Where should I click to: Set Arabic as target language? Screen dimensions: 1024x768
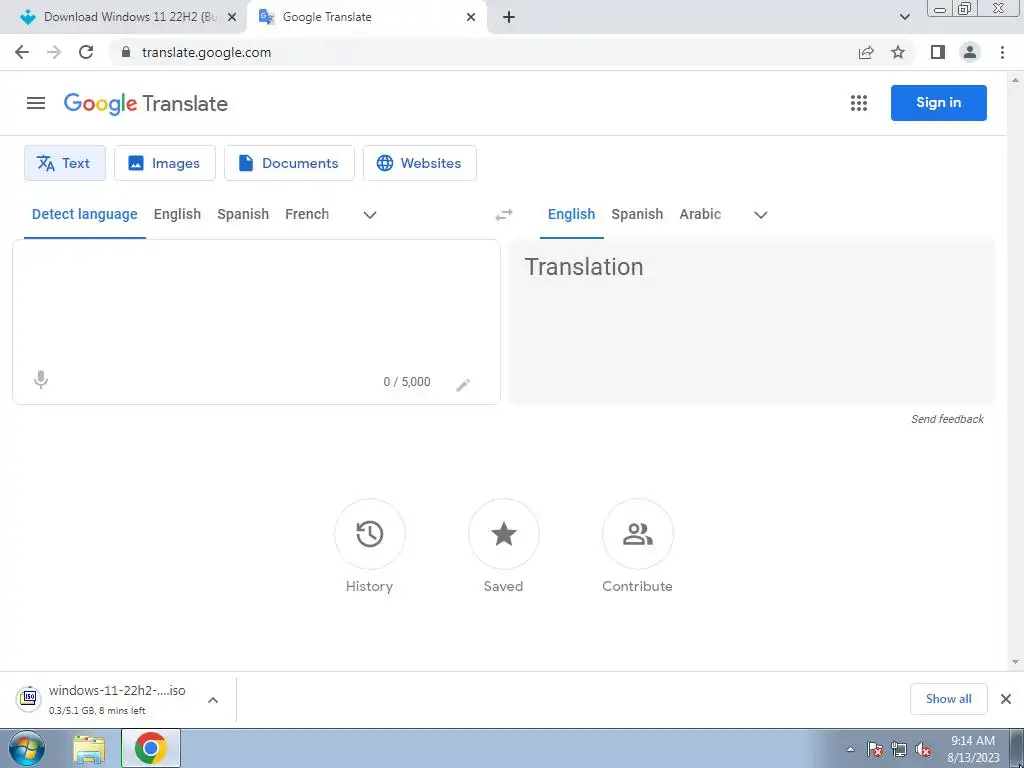point(700,214)
